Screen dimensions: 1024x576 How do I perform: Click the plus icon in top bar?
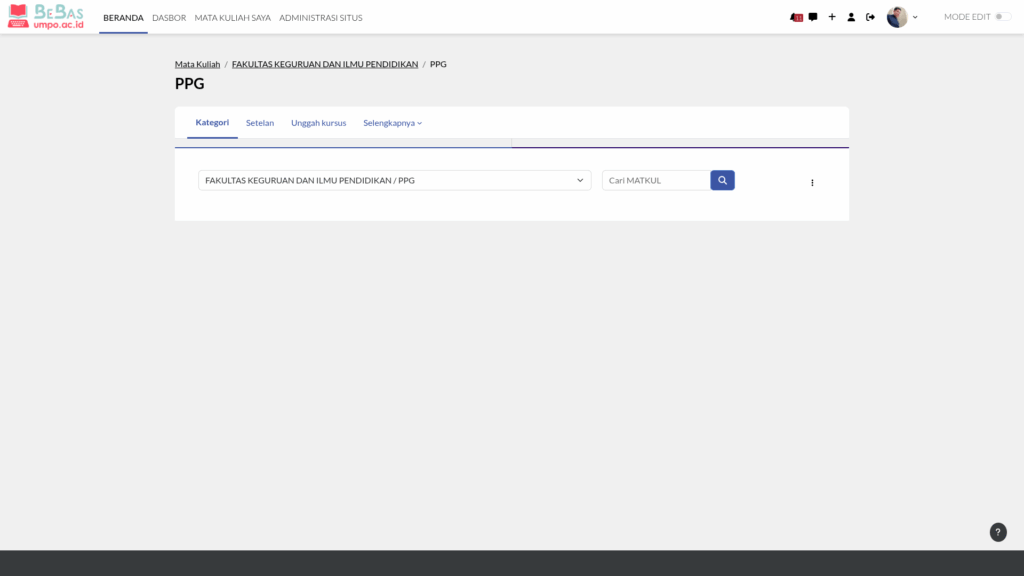tap(832, 17)
